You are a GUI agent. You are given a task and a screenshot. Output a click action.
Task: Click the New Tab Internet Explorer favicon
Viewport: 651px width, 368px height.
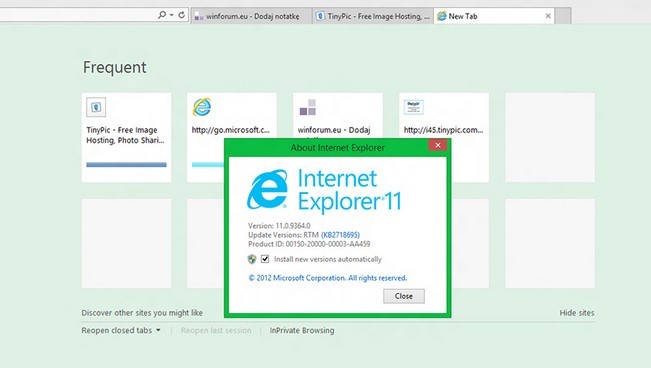click(x=442, y=16)
